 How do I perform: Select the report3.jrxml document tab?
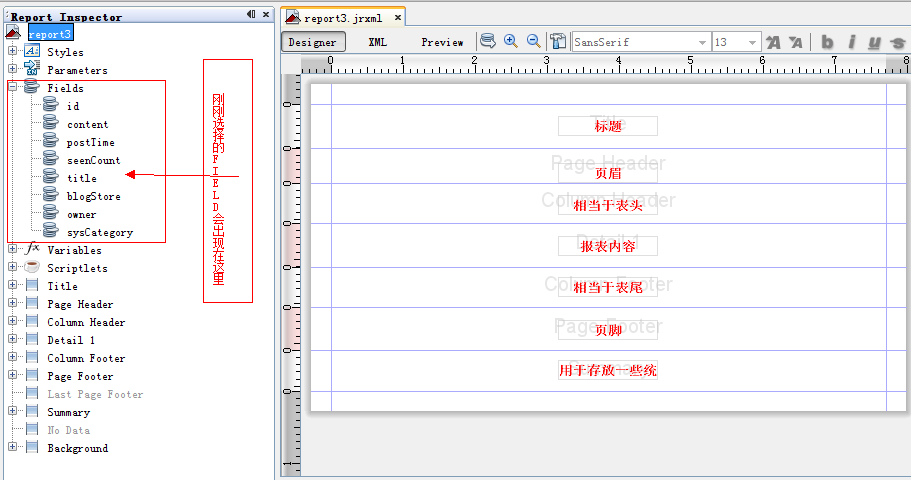(342, 18)
